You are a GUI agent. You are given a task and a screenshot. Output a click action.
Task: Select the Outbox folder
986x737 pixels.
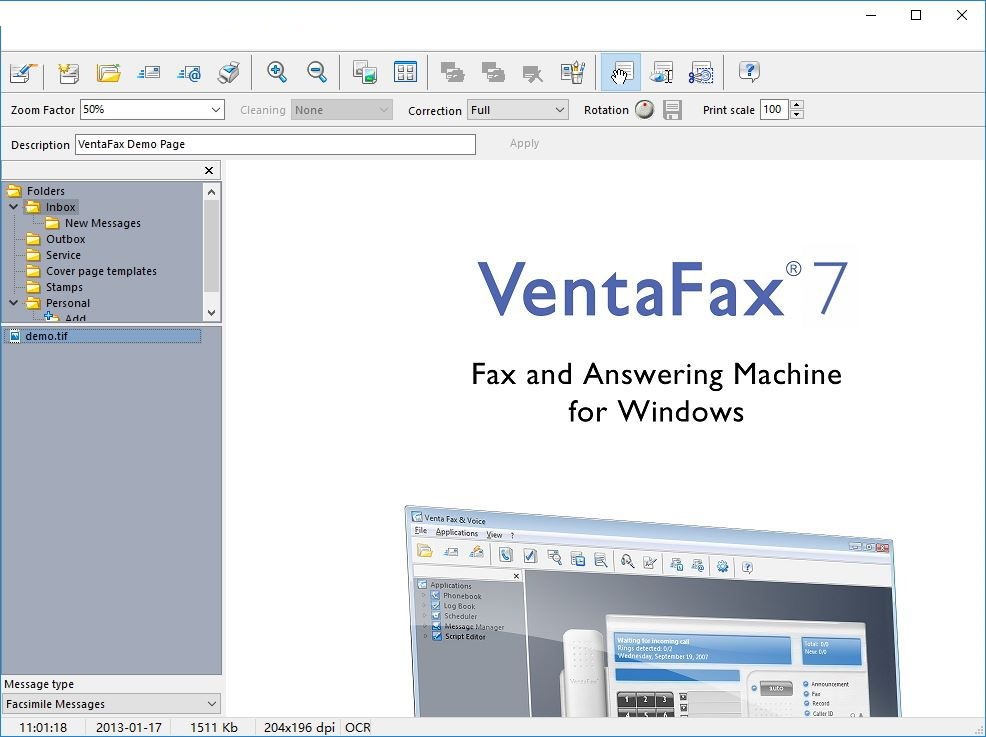click(x=65, y=239)
